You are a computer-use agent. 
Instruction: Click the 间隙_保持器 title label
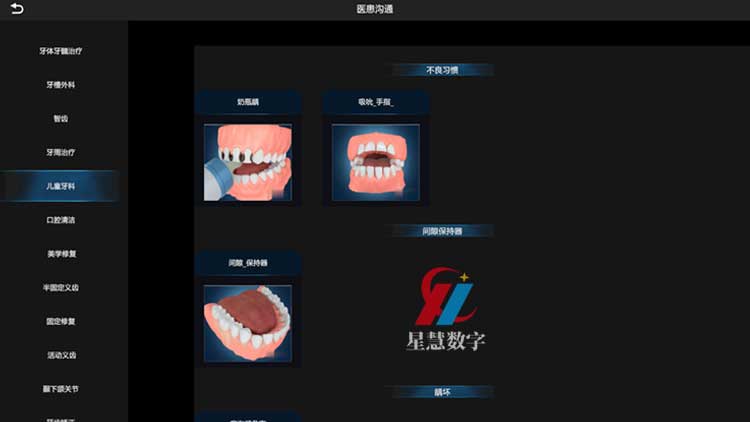click(248, 263)
